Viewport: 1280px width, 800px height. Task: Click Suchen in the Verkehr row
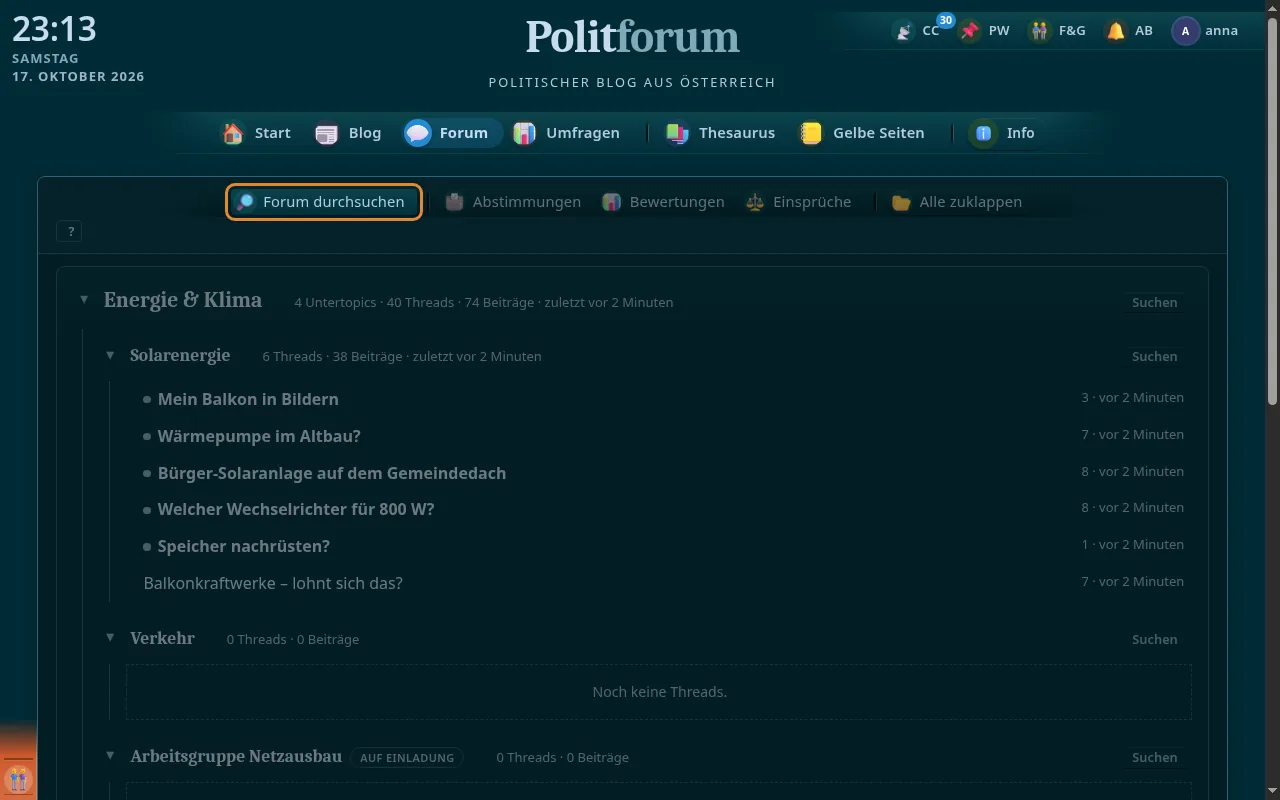click(x=1155, y=639)
